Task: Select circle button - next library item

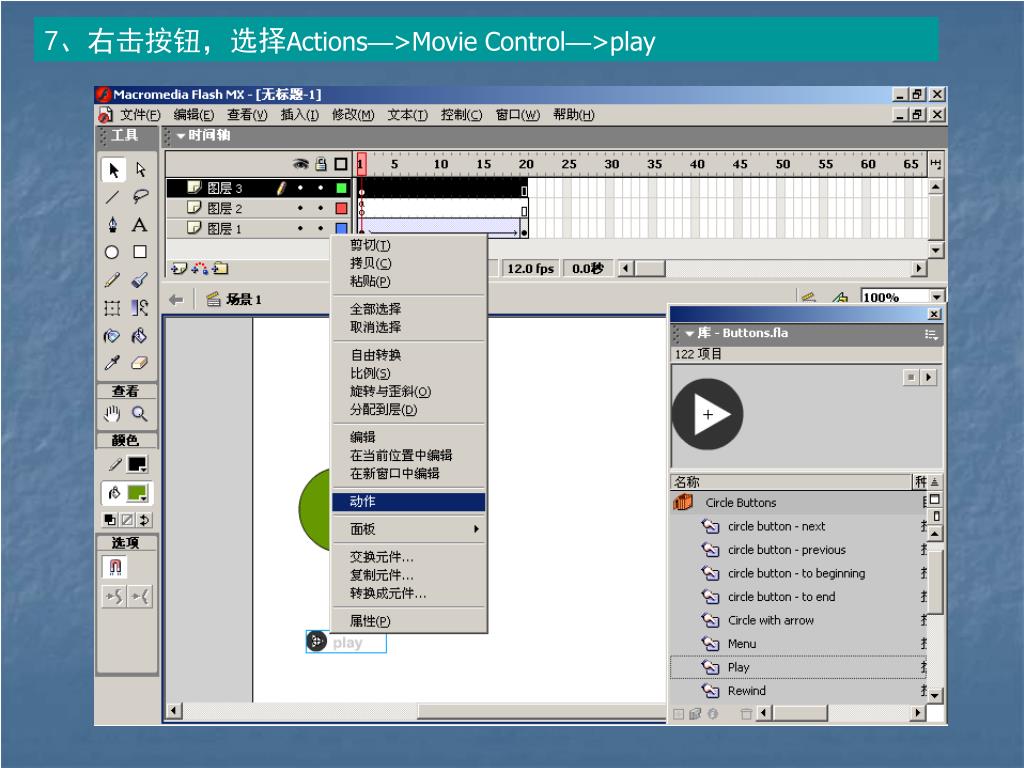Action: (x=798, y=526)
